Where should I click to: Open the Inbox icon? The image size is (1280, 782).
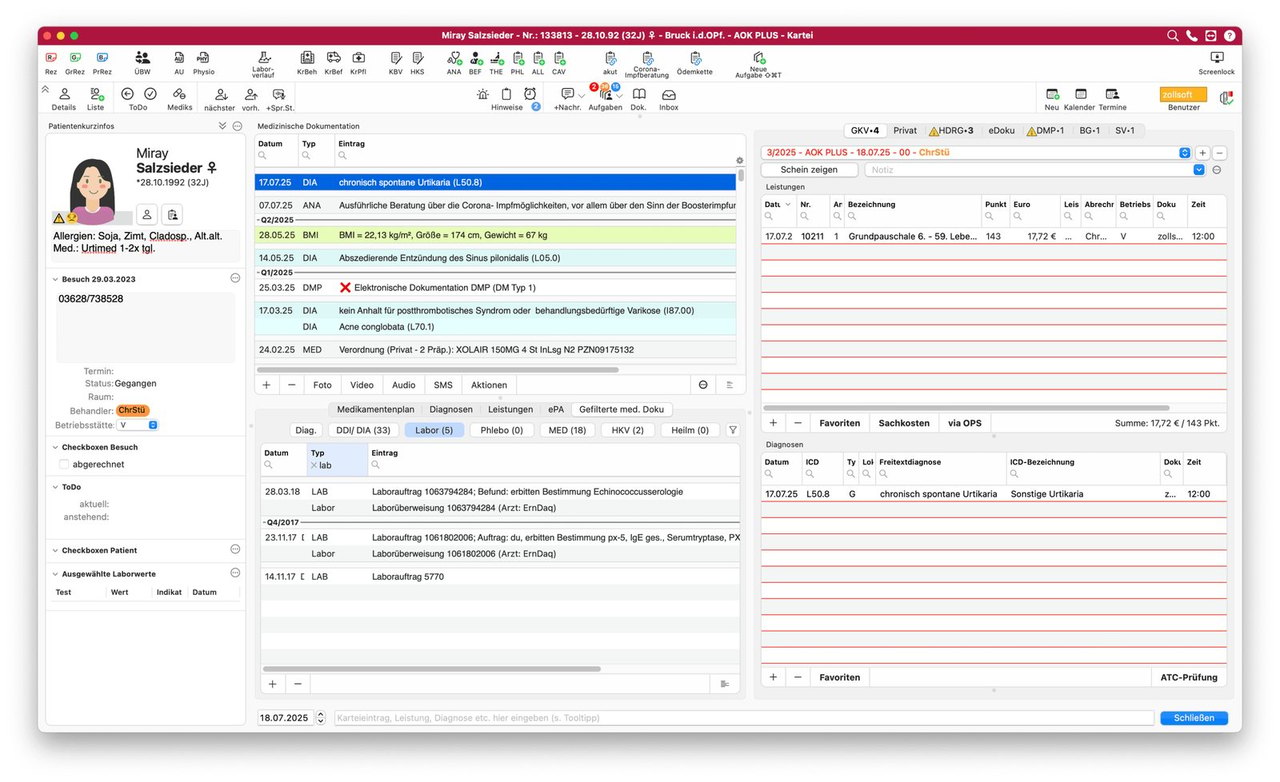click(x=668, y=99)
